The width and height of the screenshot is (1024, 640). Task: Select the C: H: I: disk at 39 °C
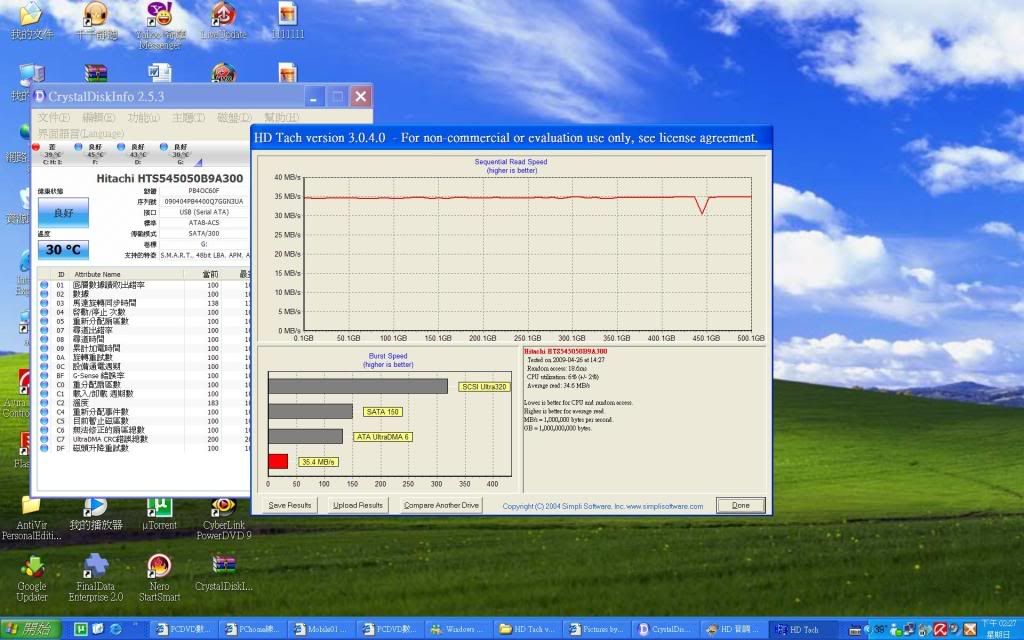[x=52, y=153]
